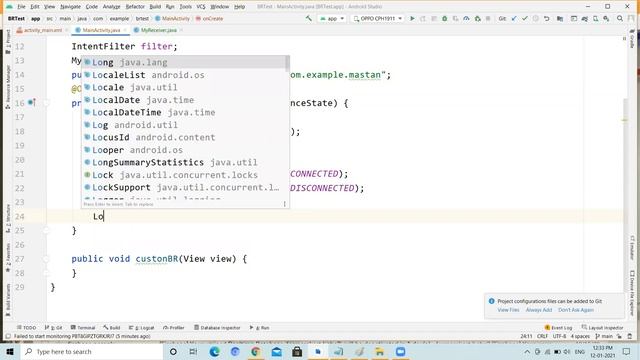The width and height of the screenshot is (640, 360).
Task: Choose the Looper android.os suggestion
Action: point(185,150)
